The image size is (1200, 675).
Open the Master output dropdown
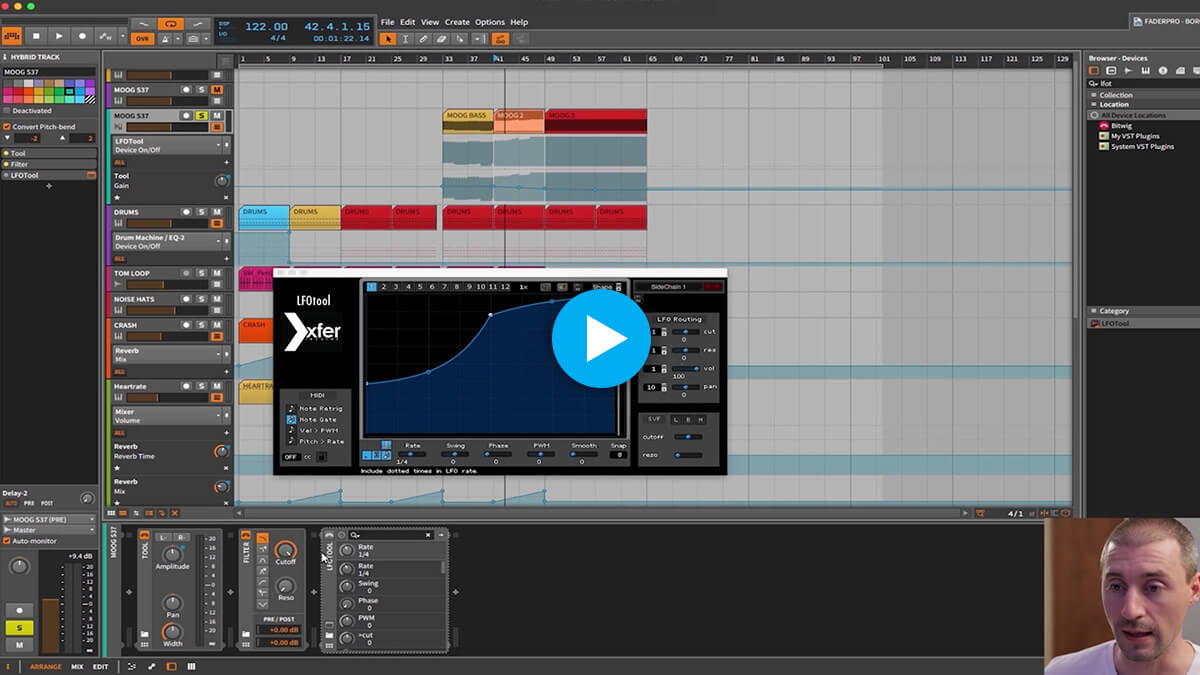pos(49,530)
